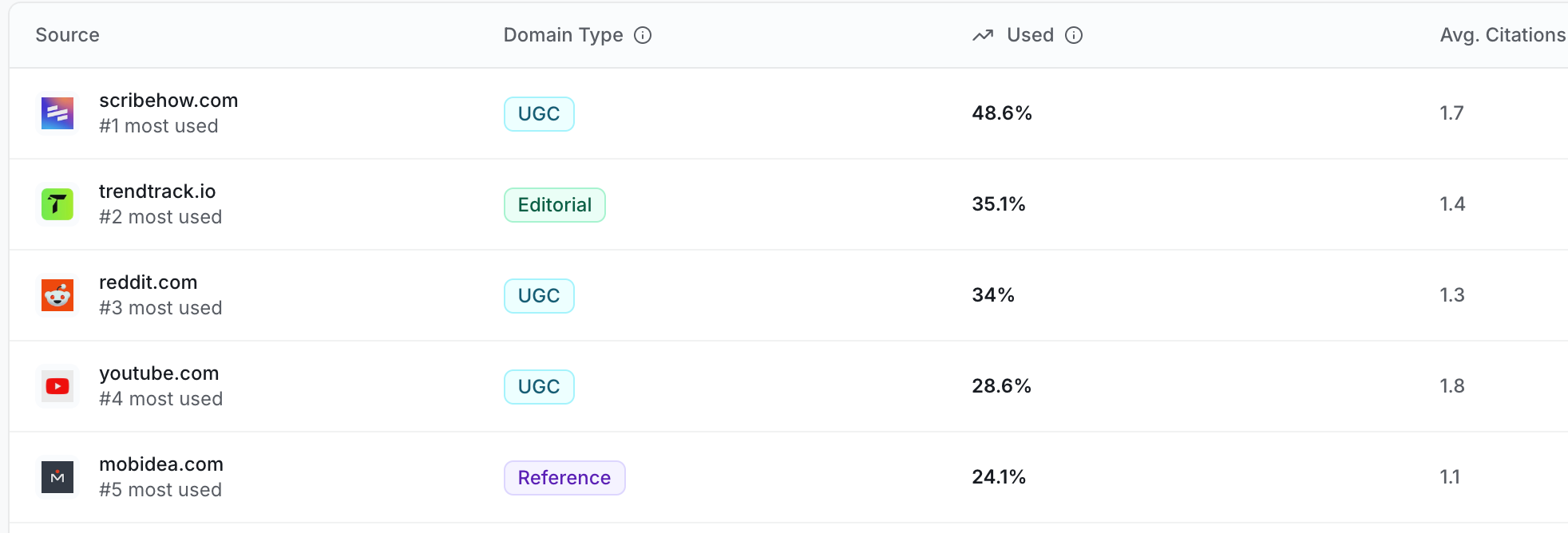
Task: Open the trendtrack.io source link
Action: coord(157,191)
